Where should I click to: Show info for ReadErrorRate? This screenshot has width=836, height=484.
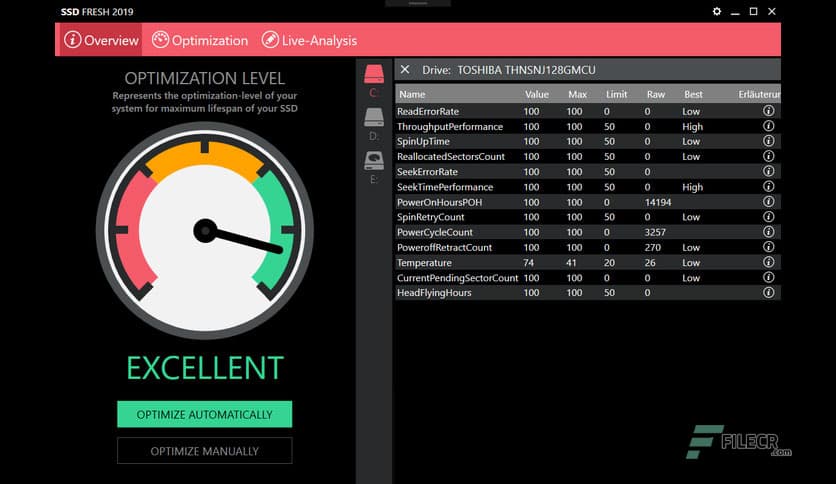pyautogui.click(x=768, y=111)
